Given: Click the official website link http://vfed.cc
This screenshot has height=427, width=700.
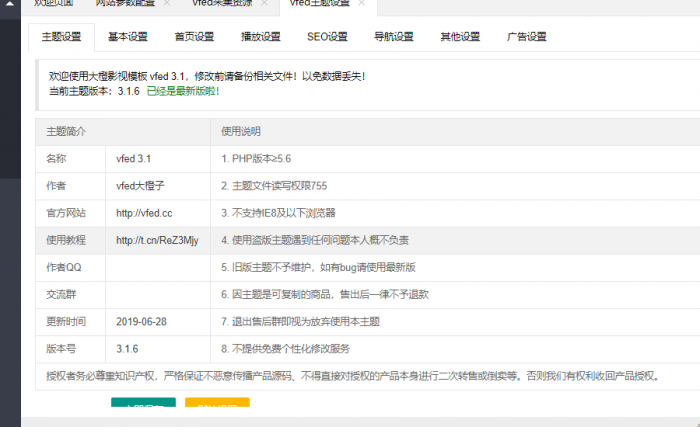Looking at the screenshot, I should [x=144, y=213].
